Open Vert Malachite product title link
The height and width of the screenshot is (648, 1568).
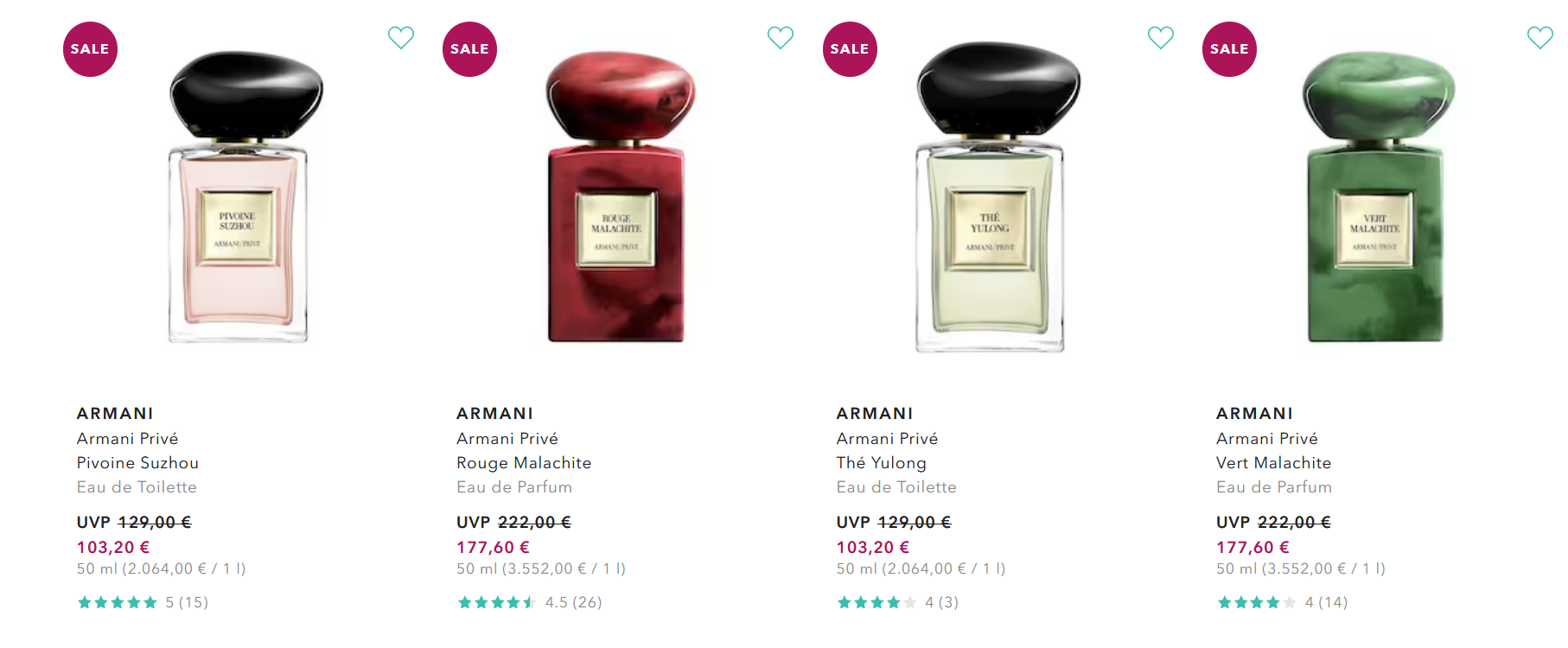(x=1273, y=463)
